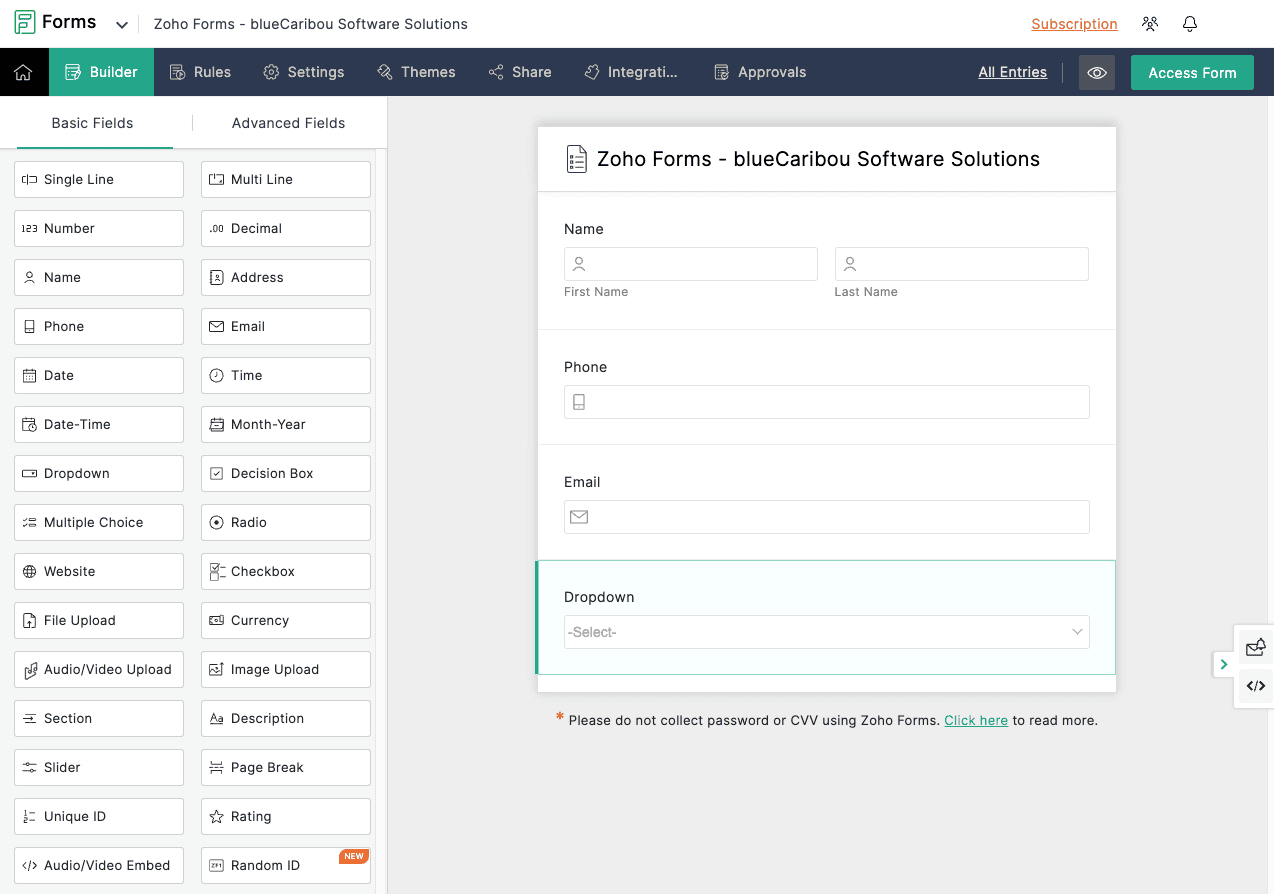
Task: Add a Name field from palette
Action: click(99, 277)
